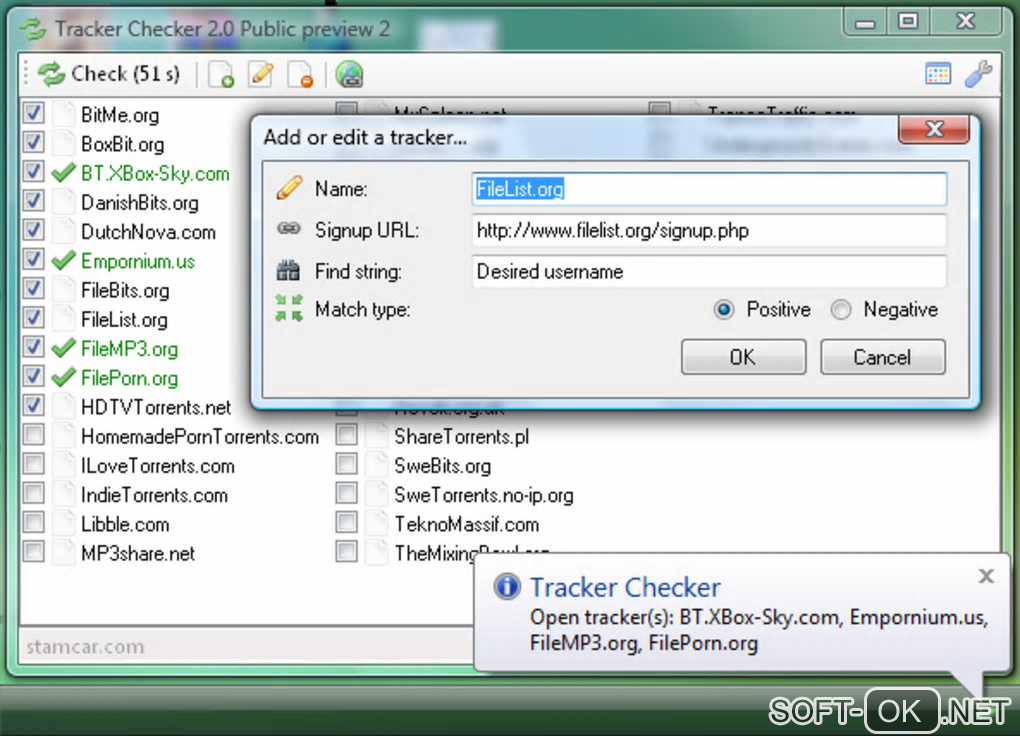The height and width of the screenshot is (736, 1020).
Task: Select the BT.XBox-Sky.com tracker entry
Action: (x=155, y=173)
